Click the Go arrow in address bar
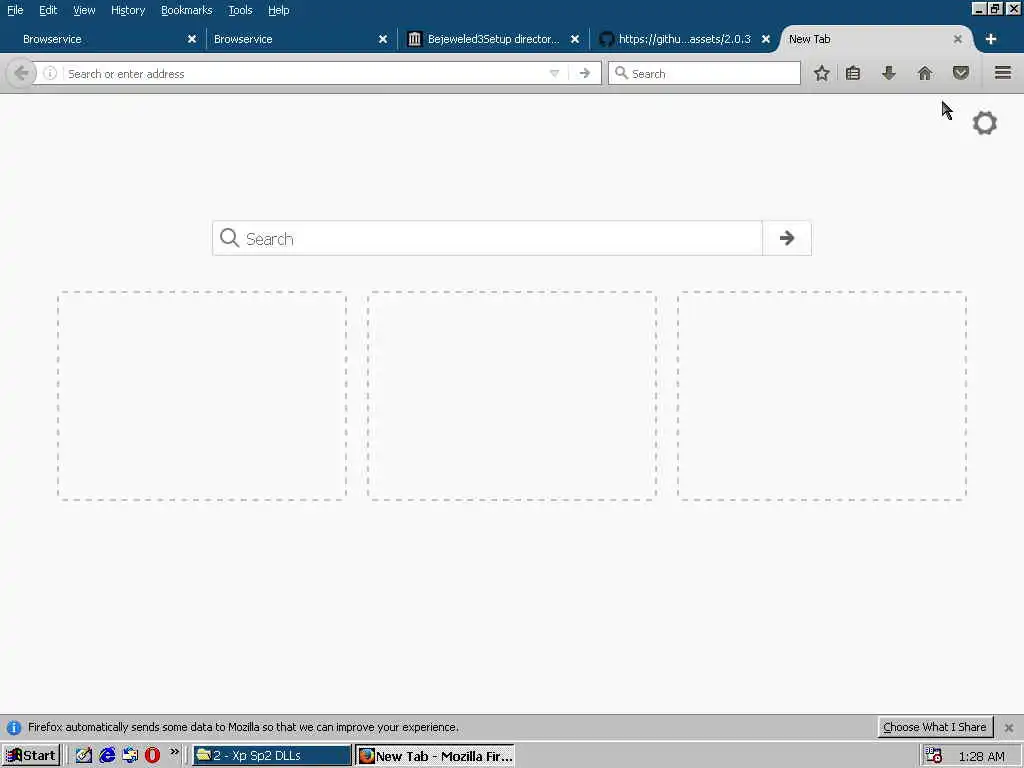The width and height of the screenshot is (1024, 768). pyautogui.click(x=584, y=74)
